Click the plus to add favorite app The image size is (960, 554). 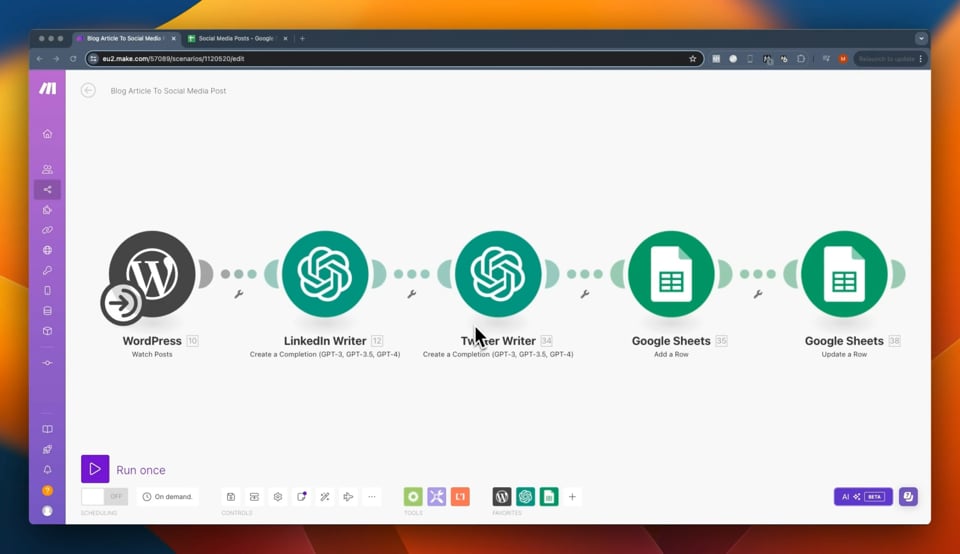click(572, 496)
